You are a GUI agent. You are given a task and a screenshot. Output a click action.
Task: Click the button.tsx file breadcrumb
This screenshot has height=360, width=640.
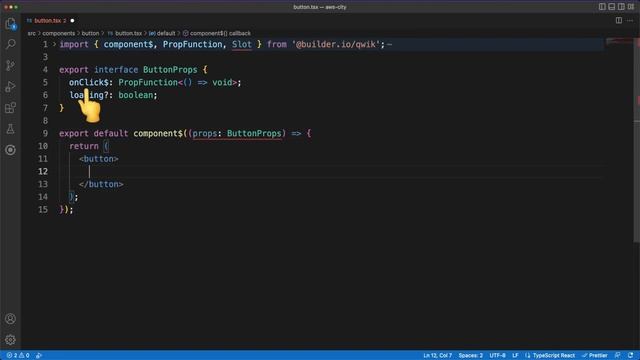pos(125,33)
